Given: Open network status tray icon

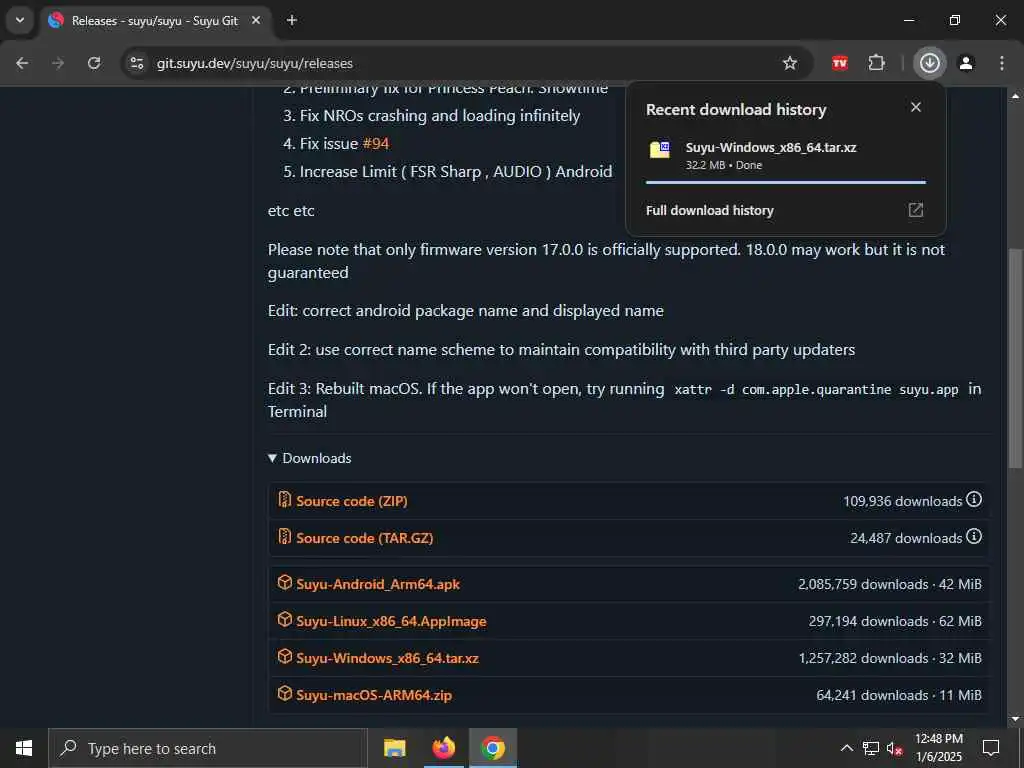Looking at the screenshot, I should 871,748.
